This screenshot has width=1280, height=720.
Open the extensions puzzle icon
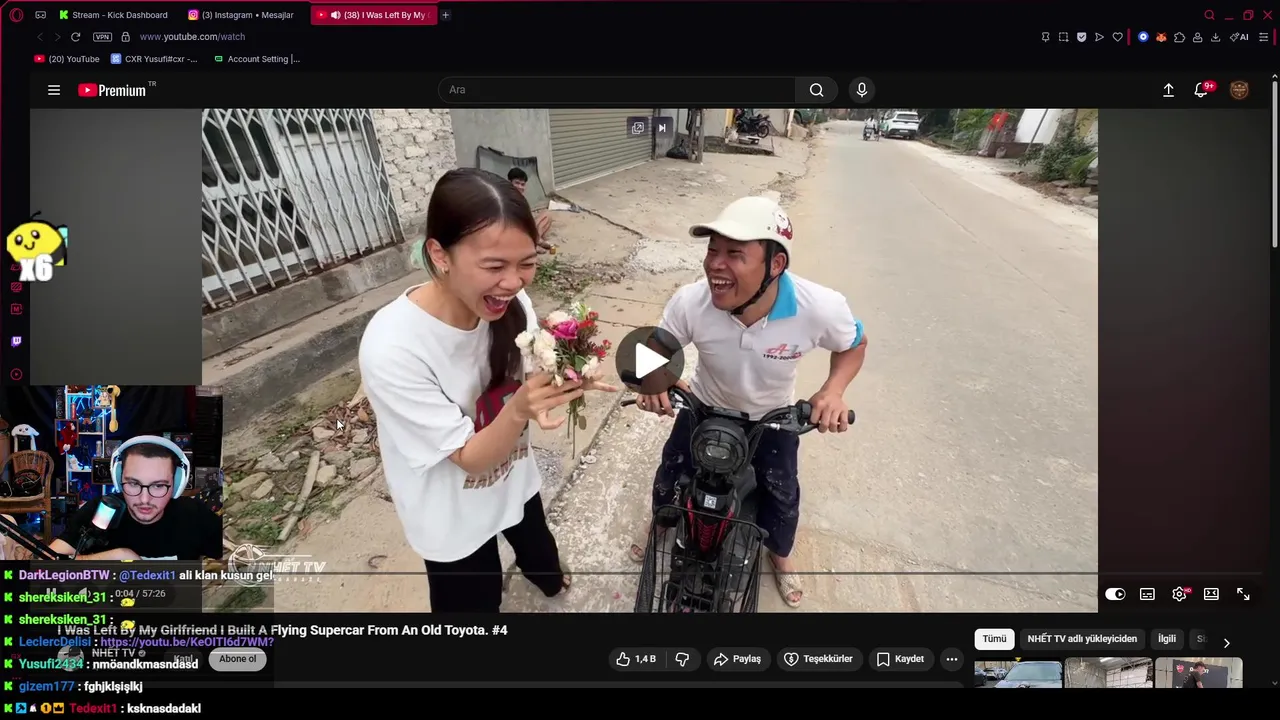[1179, 37]
